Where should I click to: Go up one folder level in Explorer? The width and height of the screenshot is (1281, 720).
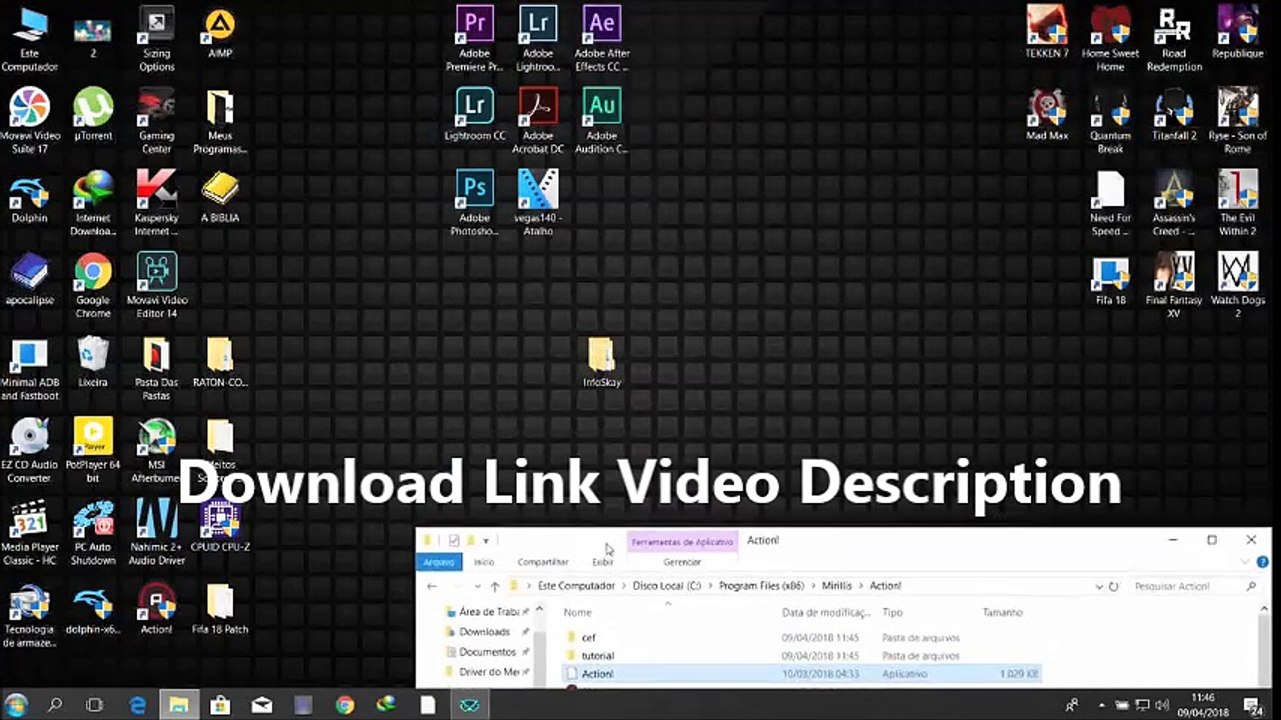[x=494, y=587]
